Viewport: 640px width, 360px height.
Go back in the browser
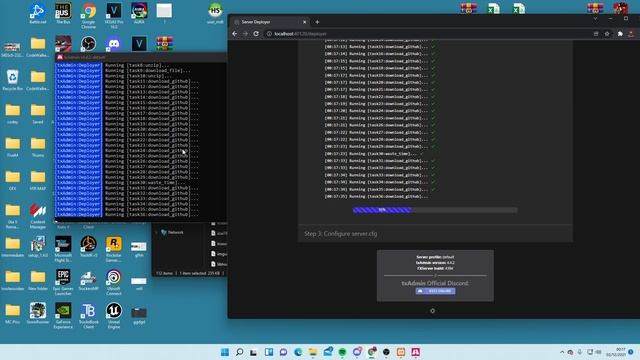(234, 33)
